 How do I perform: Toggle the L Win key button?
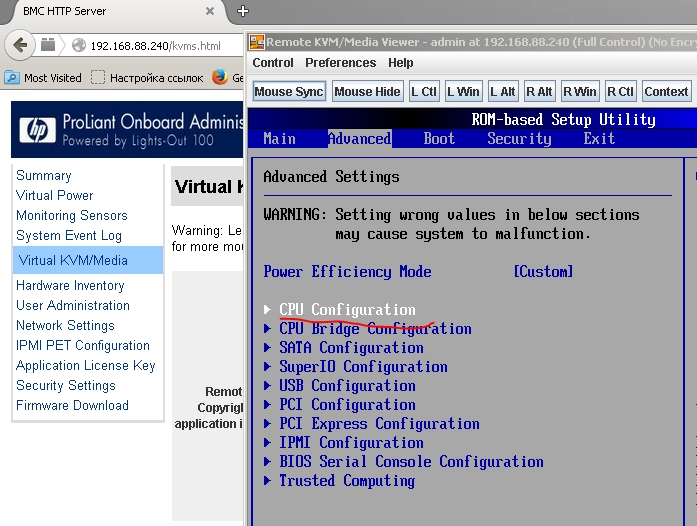click(x=463, y=92)
